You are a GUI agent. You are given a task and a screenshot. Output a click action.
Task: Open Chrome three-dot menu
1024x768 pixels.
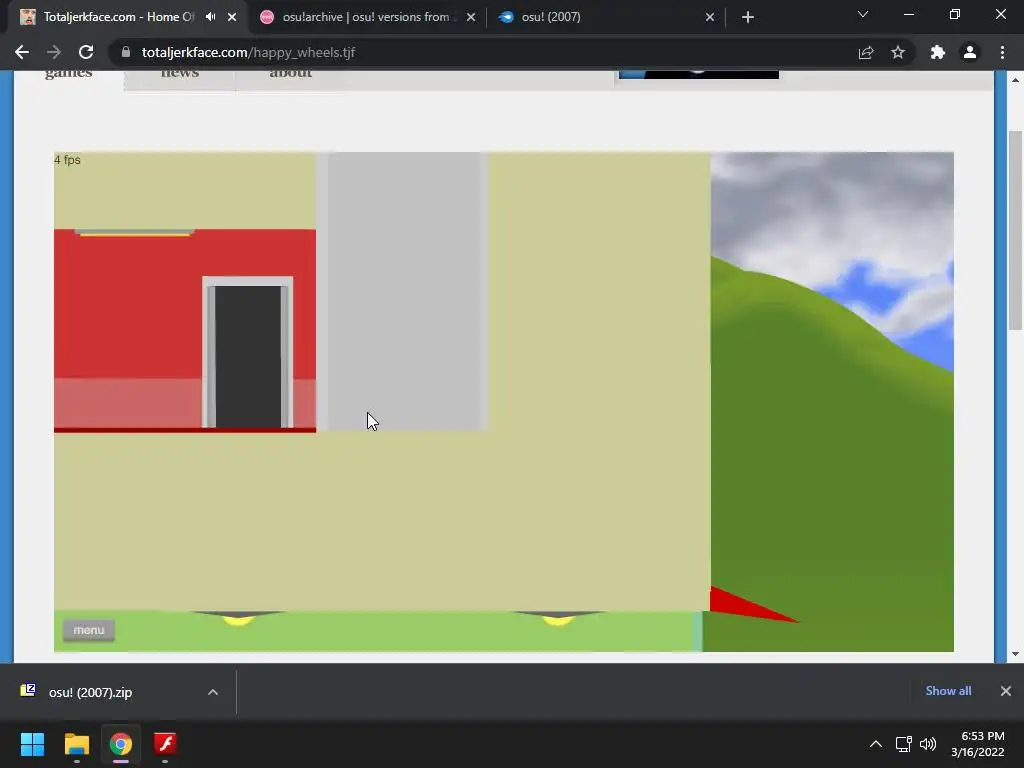point(1002,52)
